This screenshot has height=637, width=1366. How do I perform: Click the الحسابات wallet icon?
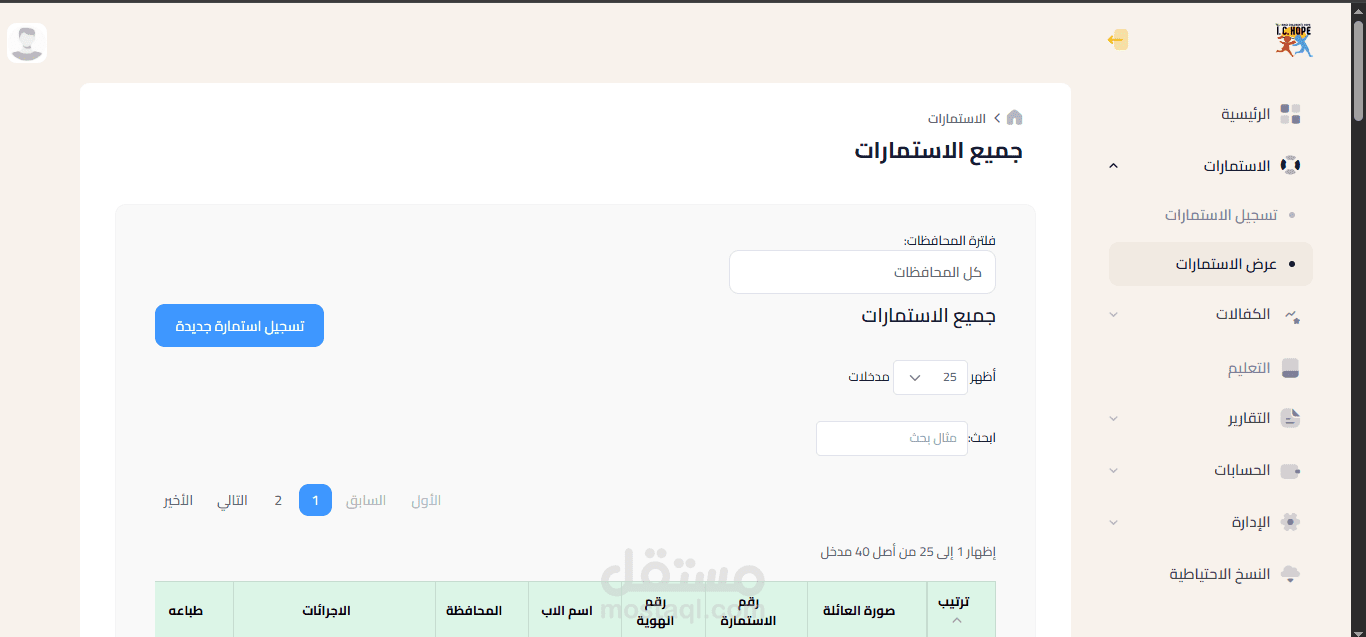click(x=1290, y=470)
